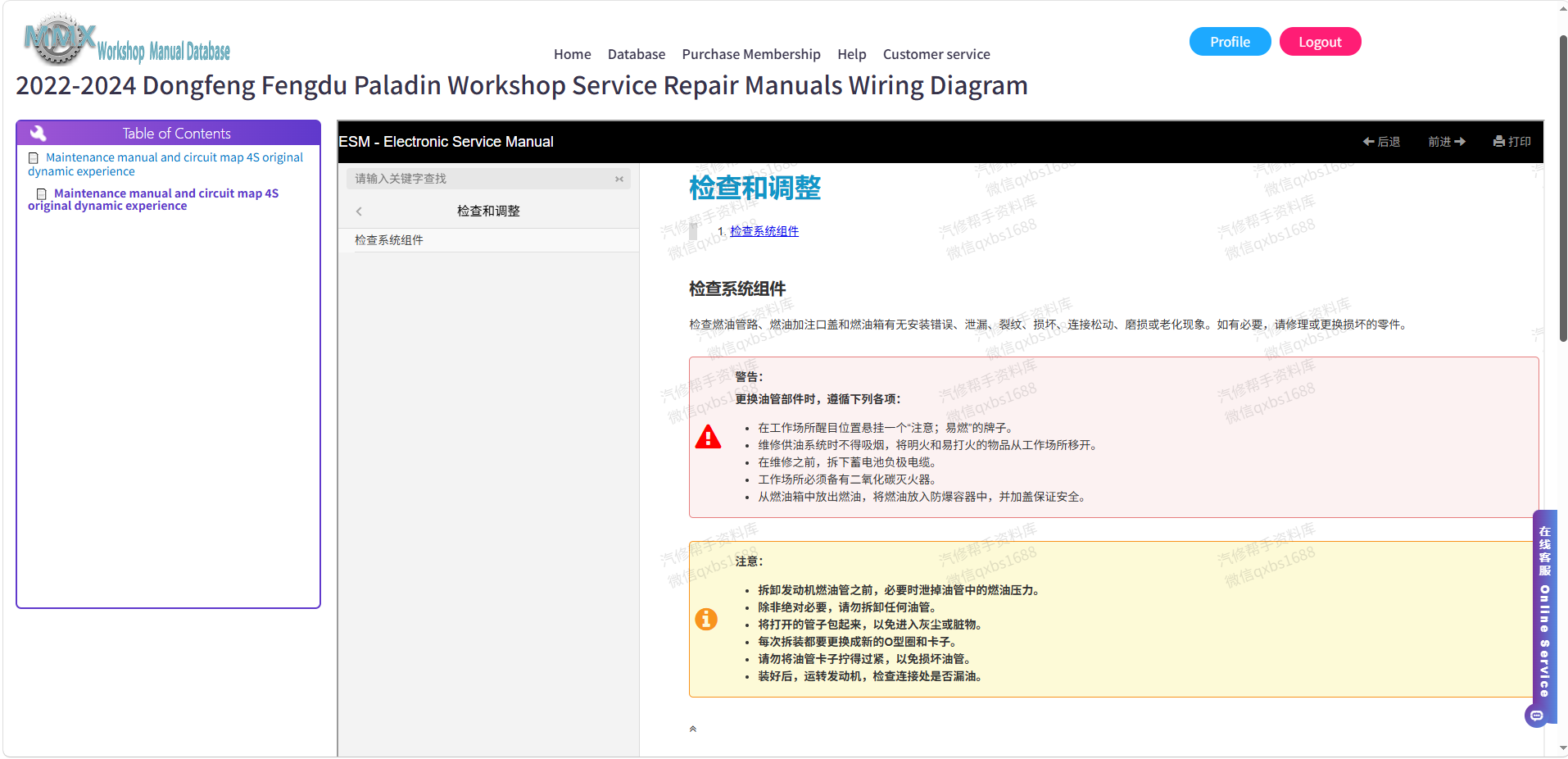Click the 检查和调整 blue page heading

(x=755, y=188)
